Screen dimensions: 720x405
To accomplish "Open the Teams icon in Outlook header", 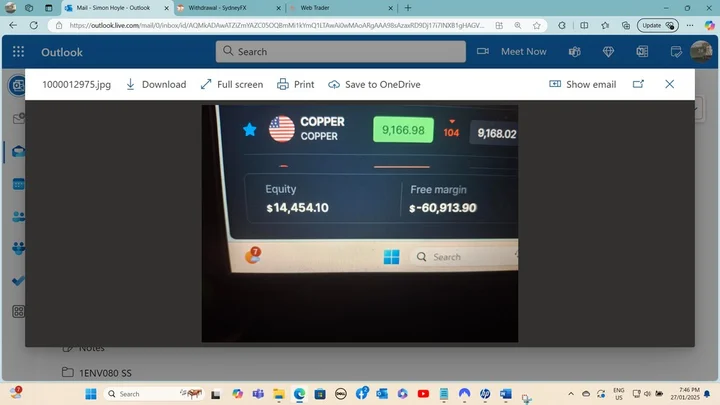I will 574,52.
